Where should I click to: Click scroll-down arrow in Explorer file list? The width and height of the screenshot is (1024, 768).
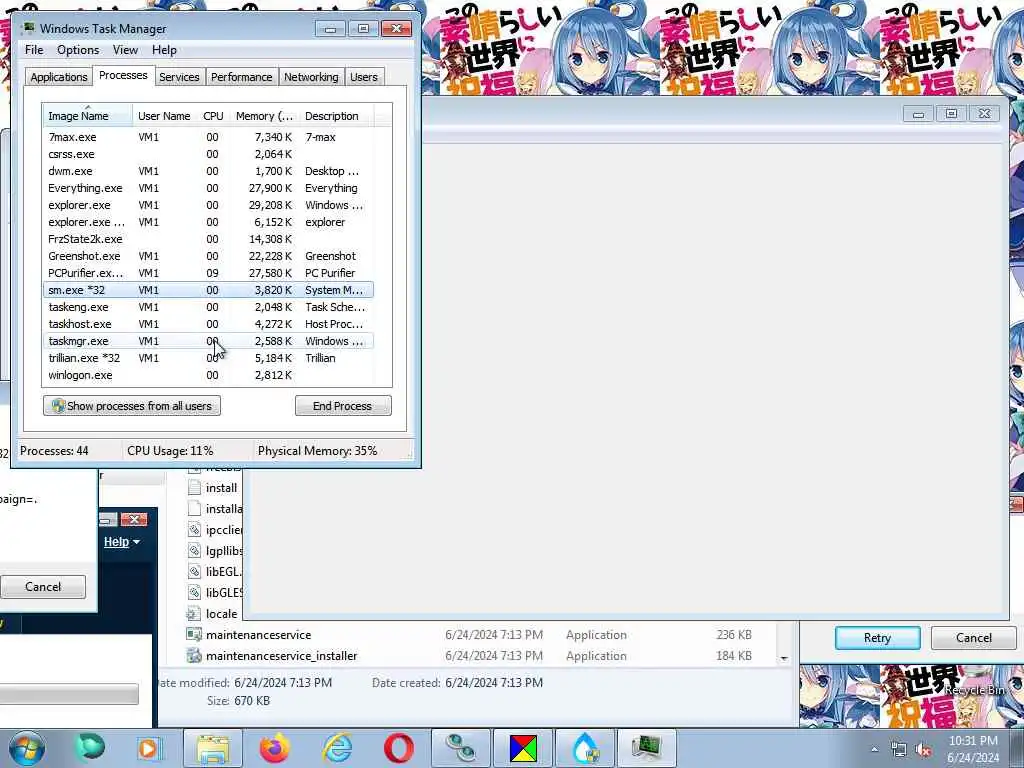coord(784,658)
